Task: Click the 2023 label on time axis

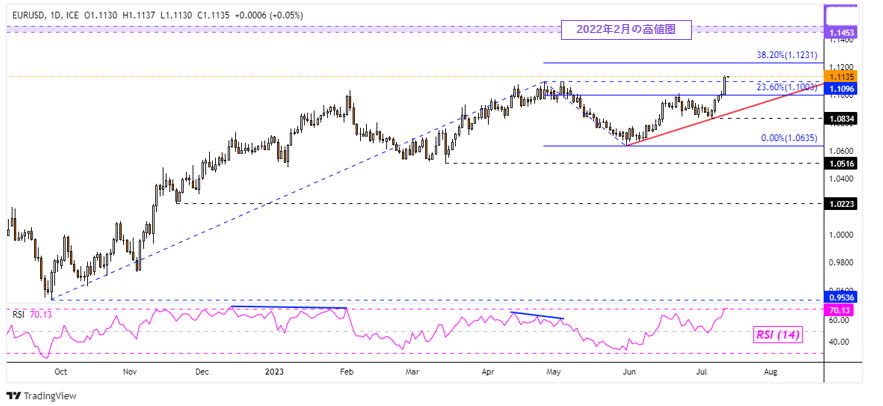Action: [x=274, y=372]
